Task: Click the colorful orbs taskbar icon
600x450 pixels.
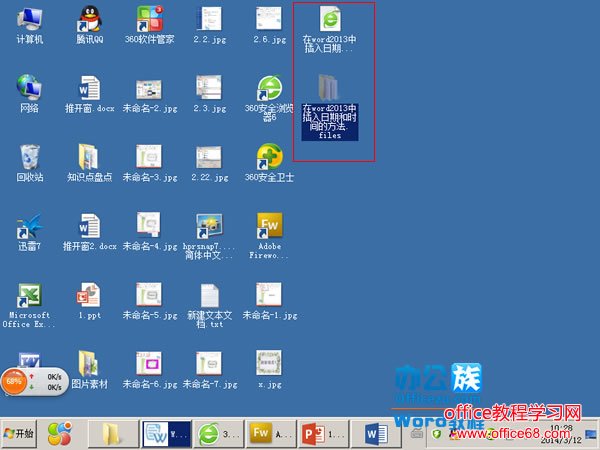Action: coord(59,434)
